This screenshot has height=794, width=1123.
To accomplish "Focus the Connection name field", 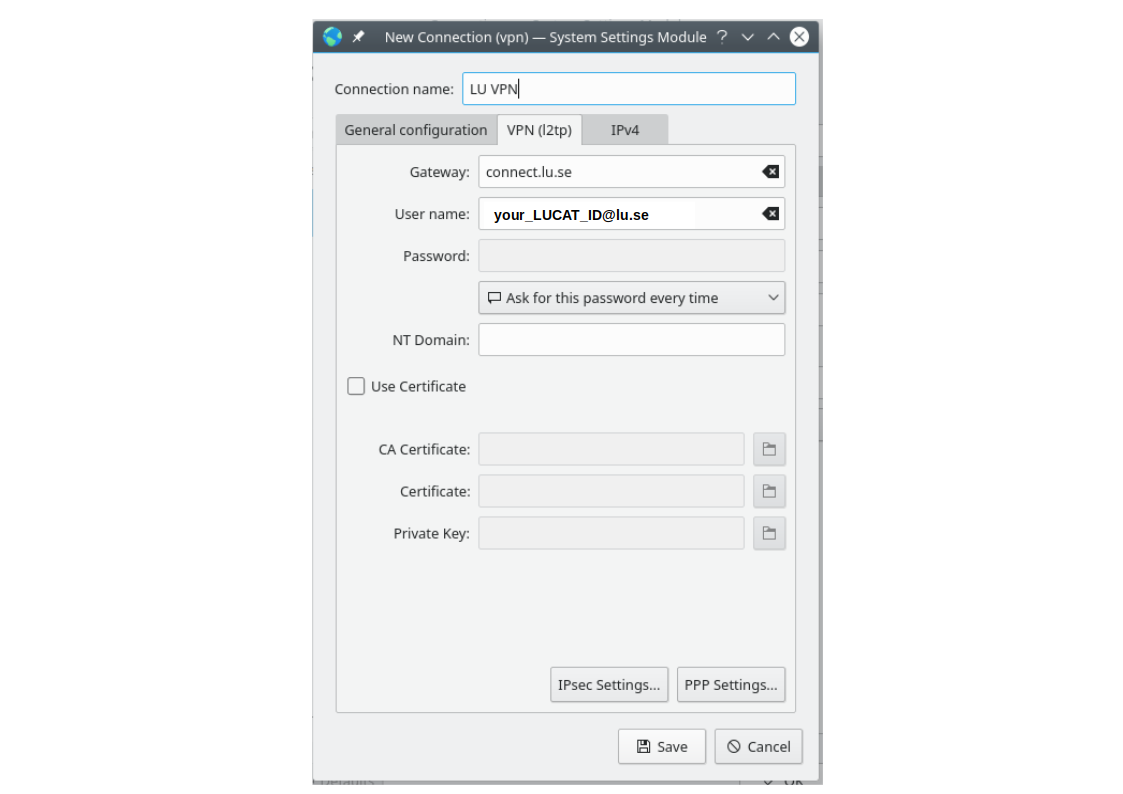I will pyautogui.click(x=629, y=89).
